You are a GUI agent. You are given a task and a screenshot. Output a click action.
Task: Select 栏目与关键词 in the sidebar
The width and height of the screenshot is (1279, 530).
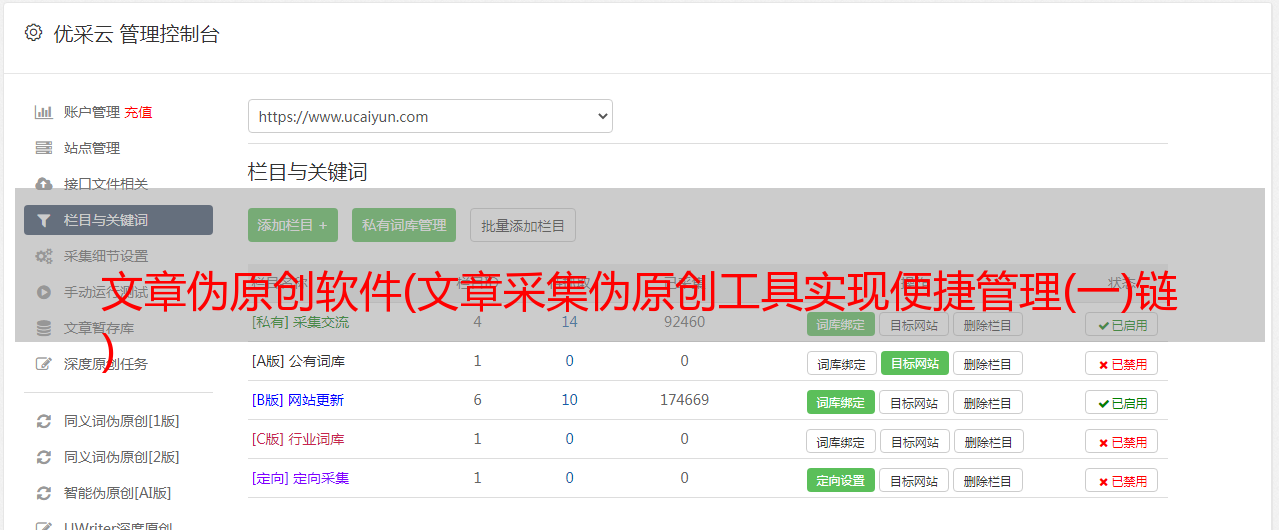tap(118, 220)
